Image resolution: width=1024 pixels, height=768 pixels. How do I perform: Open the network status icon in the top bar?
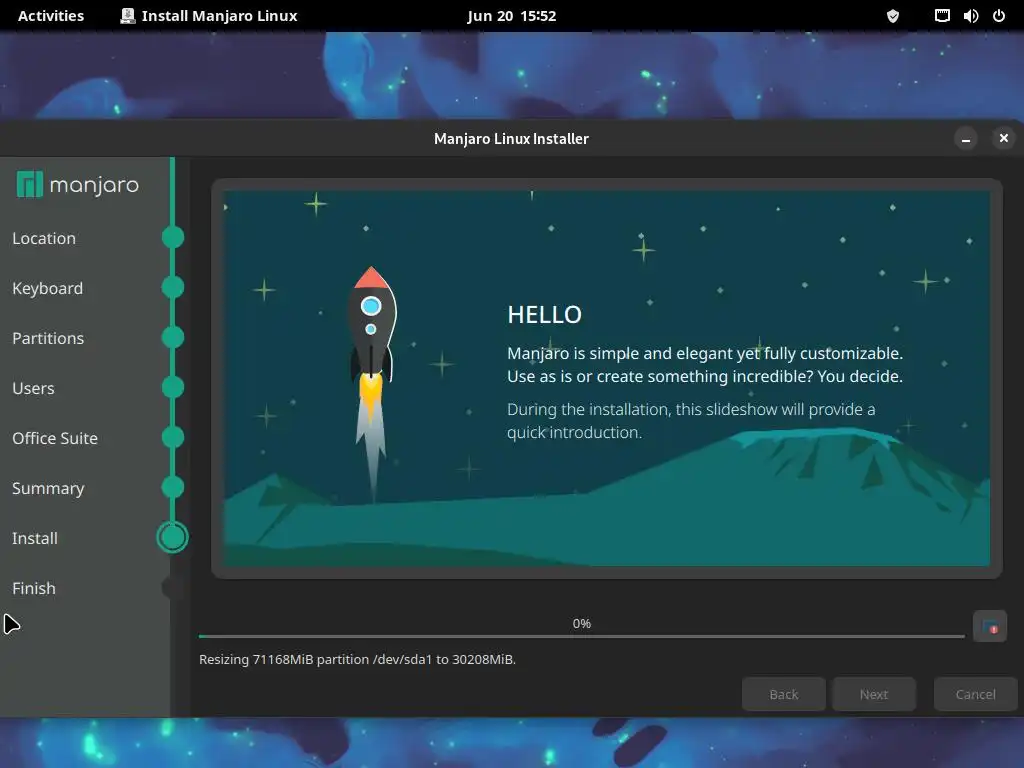[942, 16]
